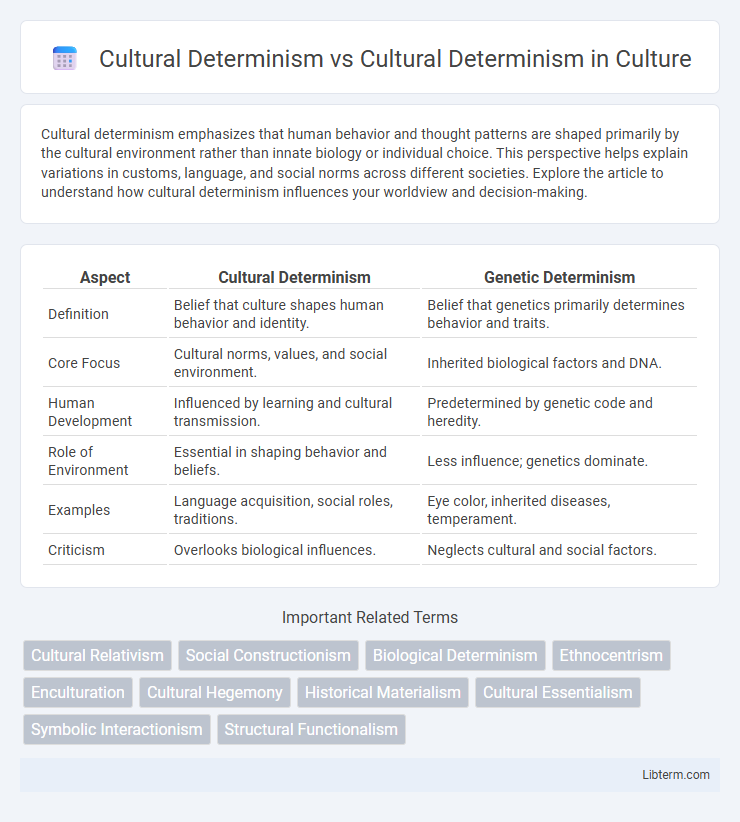
Task: Select the Biological Determinism tag
Action: click(x=455, y=655)
